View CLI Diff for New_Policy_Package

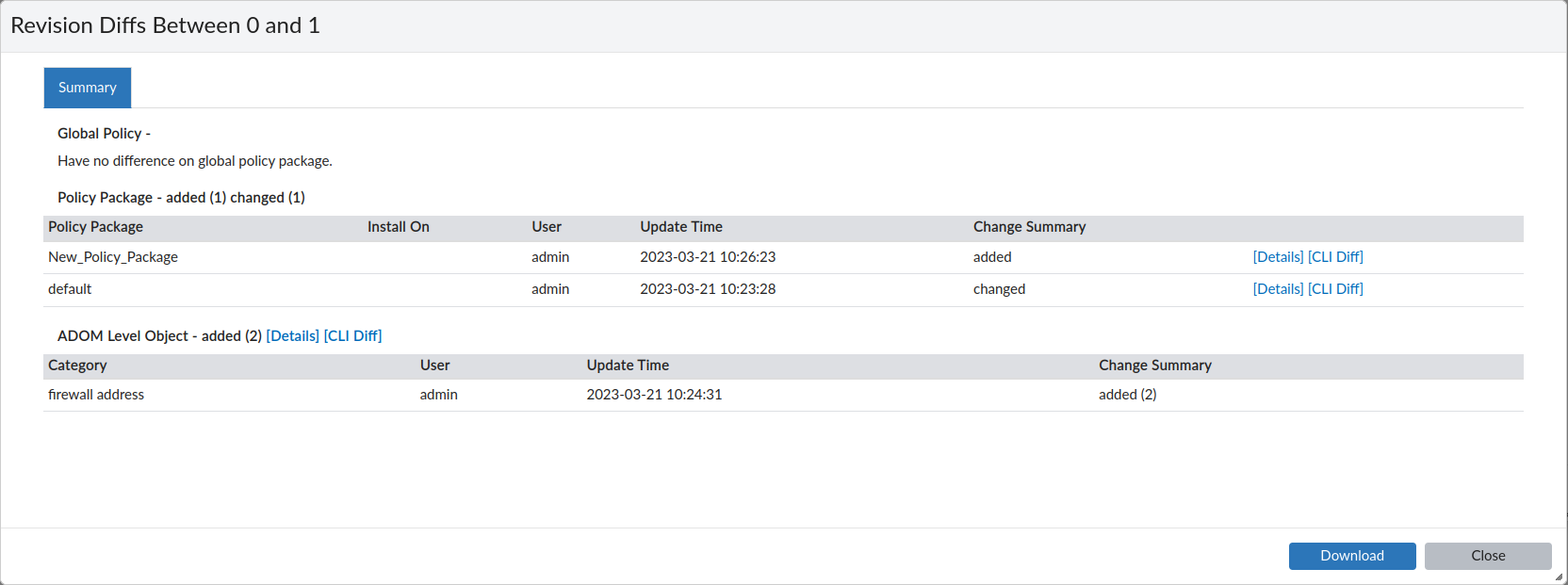(x=1335, y=257)
